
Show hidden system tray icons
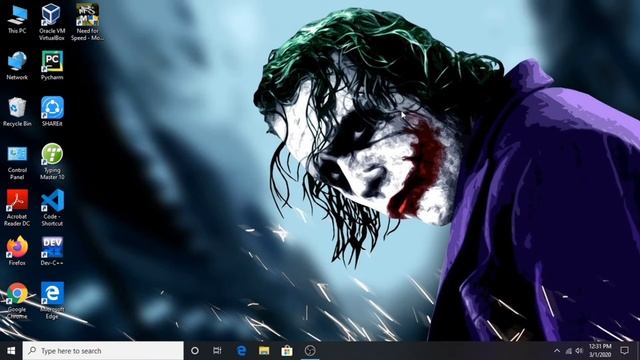coord(557,351)
